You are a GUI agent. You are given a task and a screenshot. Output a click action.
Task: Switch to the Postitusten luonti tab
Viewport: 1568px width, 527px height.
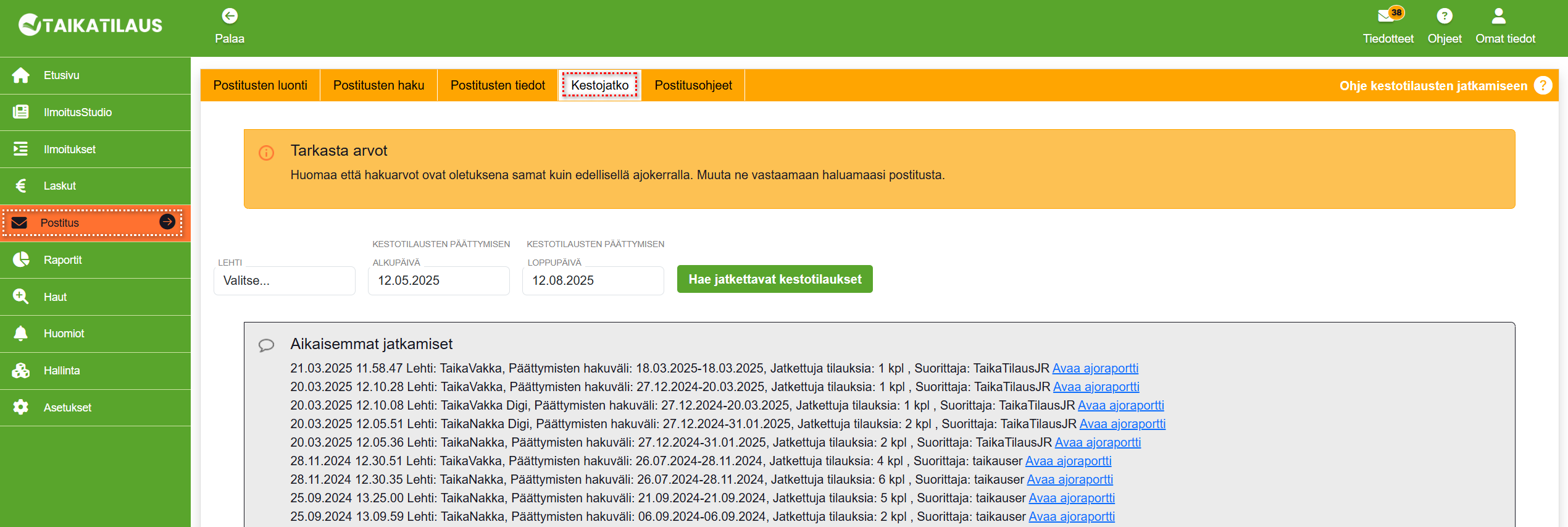click(260, 85)
